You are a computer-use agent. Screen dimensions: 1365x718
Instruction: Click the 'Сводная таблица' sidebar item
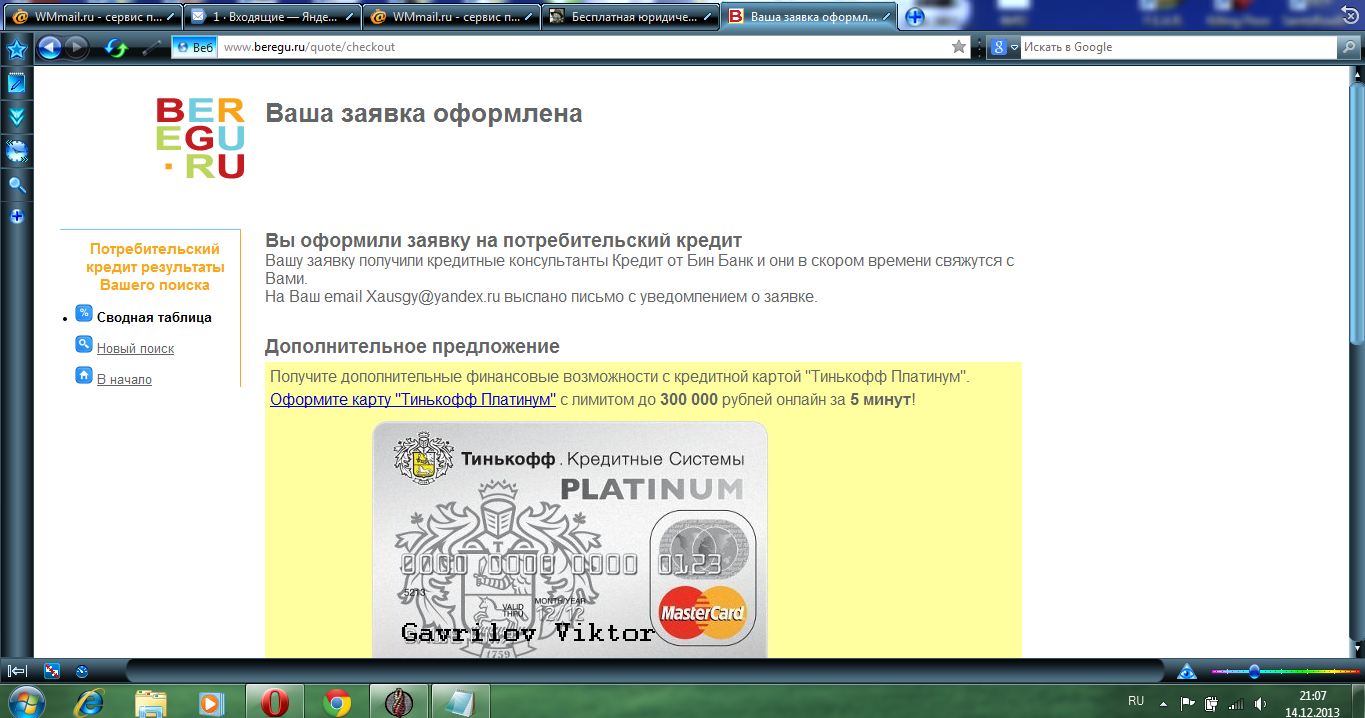coord(154,317)
